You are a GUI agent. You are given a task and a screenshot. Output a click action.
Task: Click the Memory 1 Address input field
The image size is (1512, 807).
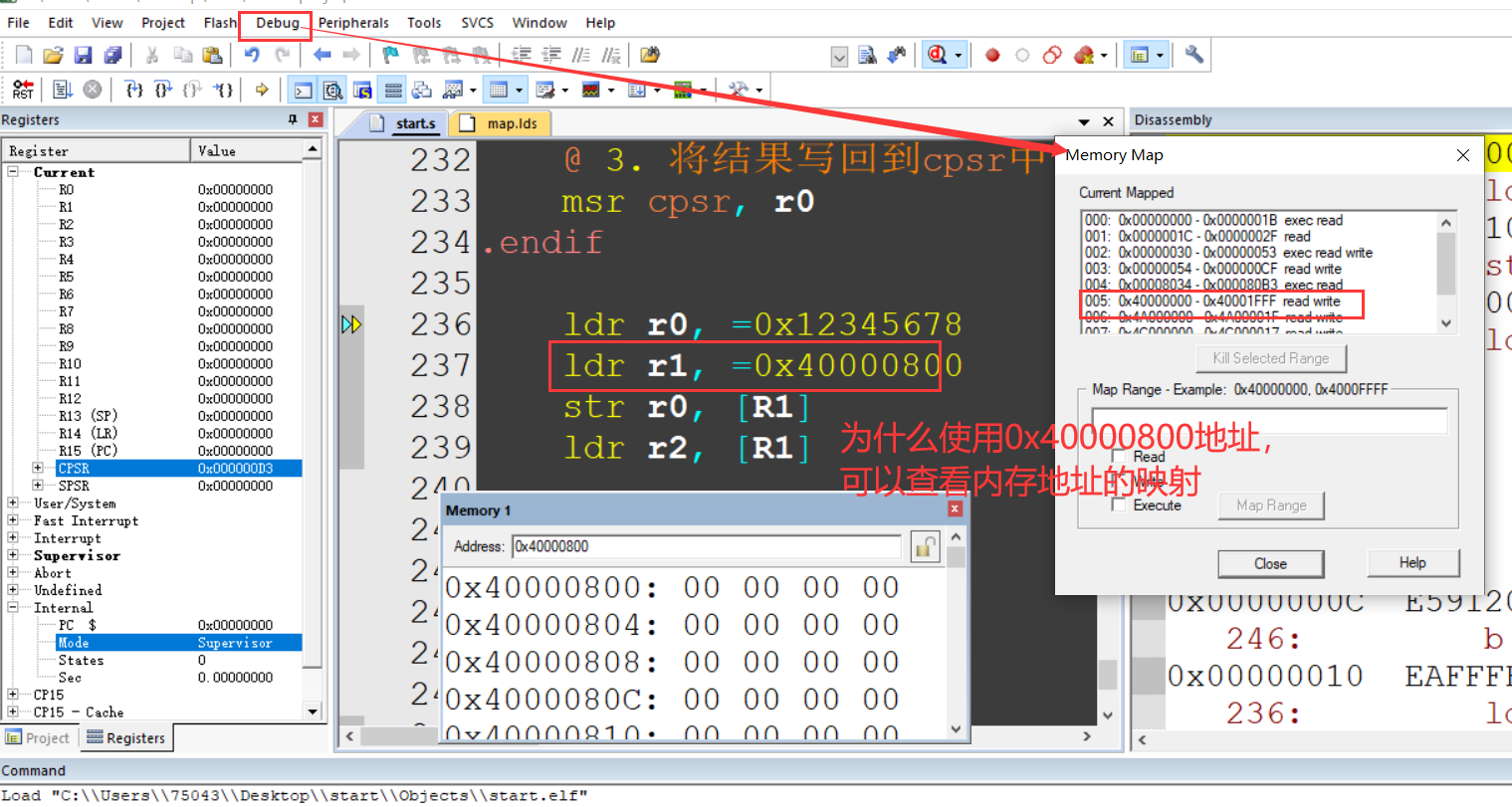[707, 546]
